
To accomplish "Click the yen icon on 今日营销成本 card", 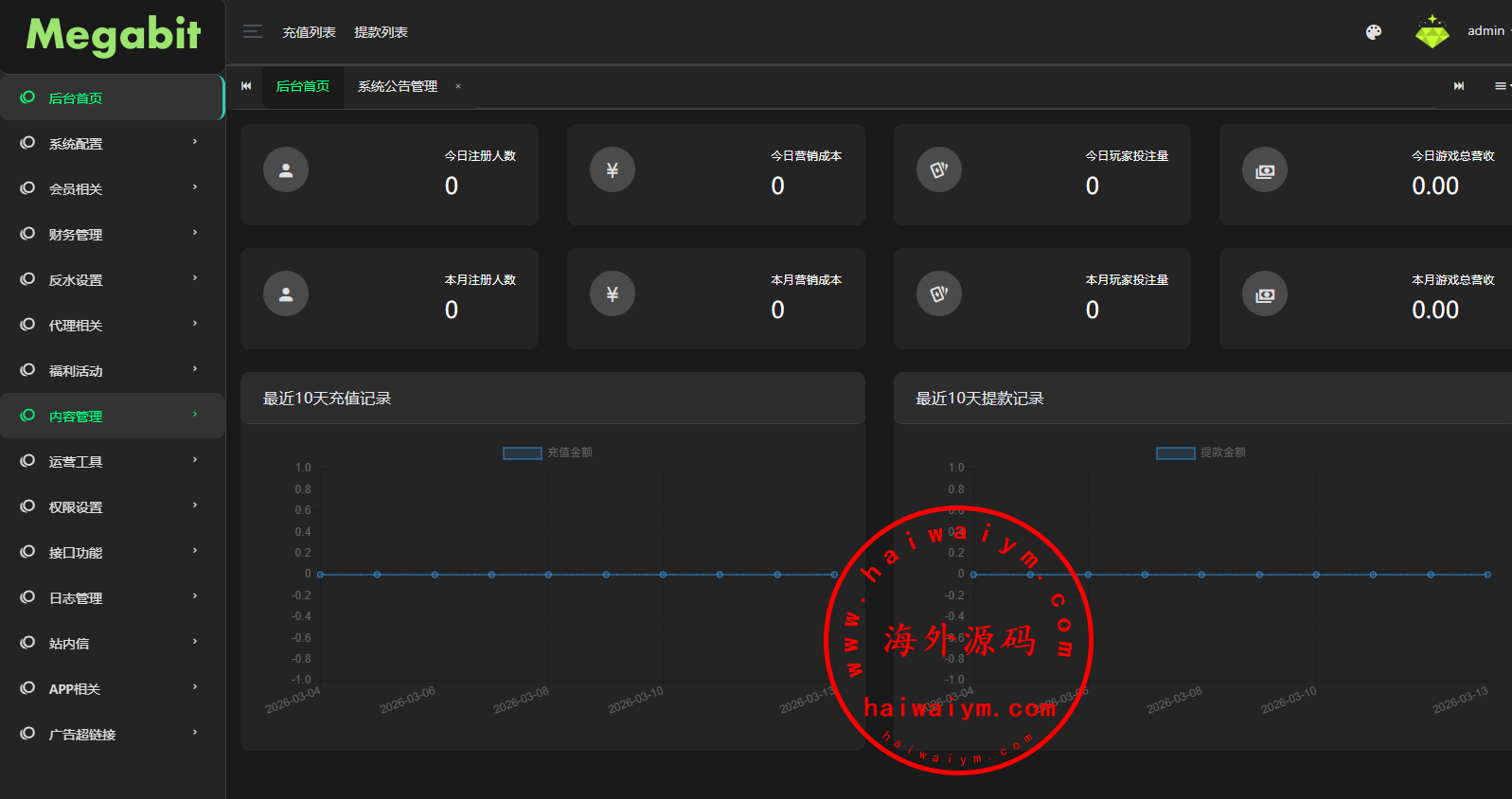I will (x=613, y=170).
